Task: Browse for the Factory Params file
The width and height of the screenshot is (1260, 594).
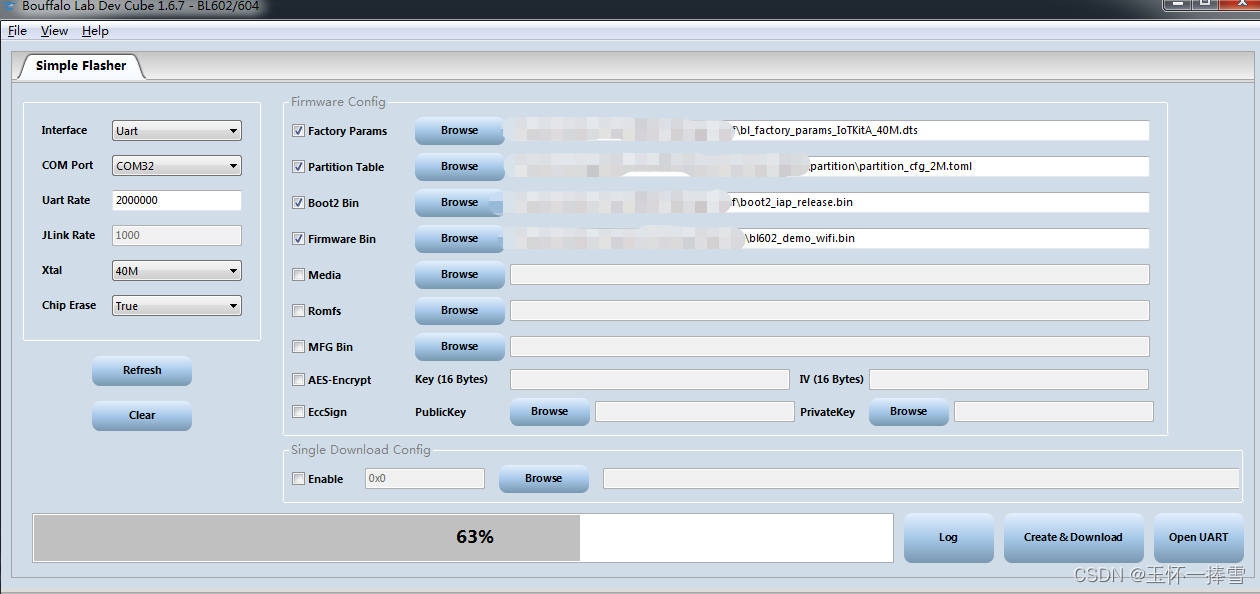Action: pos(460,131)
